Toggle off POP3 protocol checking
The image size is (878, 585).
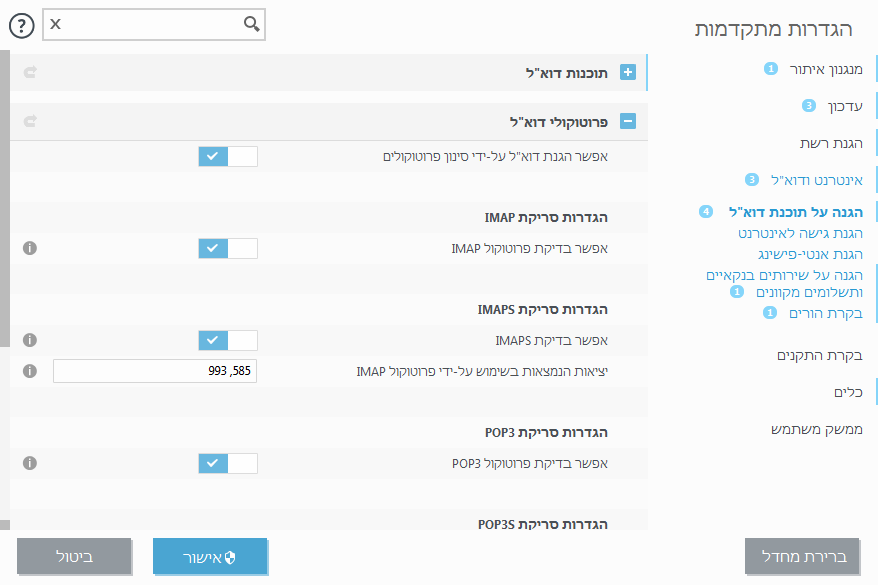[226, 463]
